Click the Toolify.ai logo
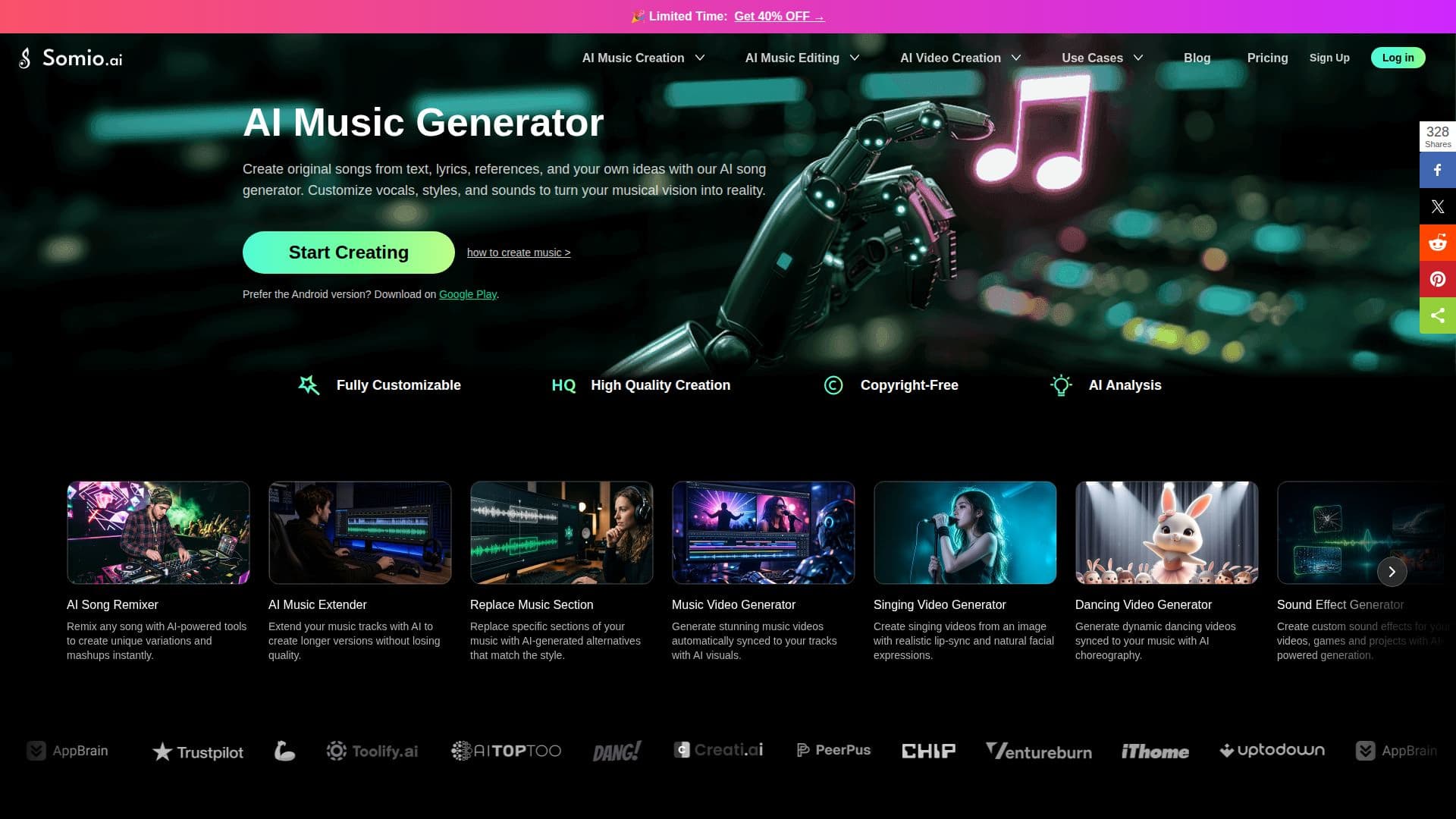This screenshot has width=1456, height=819. (372, 751)
